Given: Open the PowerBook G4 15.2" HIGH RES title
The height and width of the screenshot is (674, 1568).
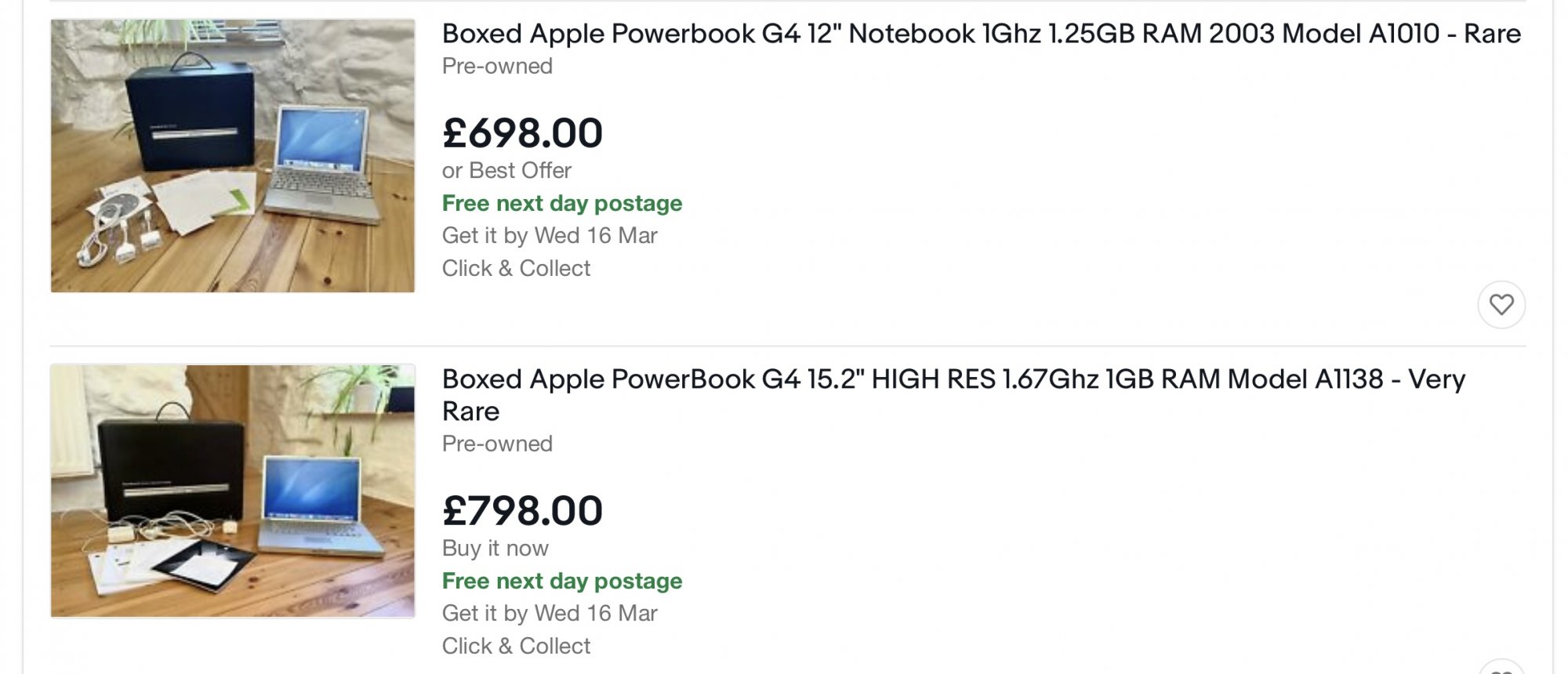Looking at the screenshot, I should point(953,380).
